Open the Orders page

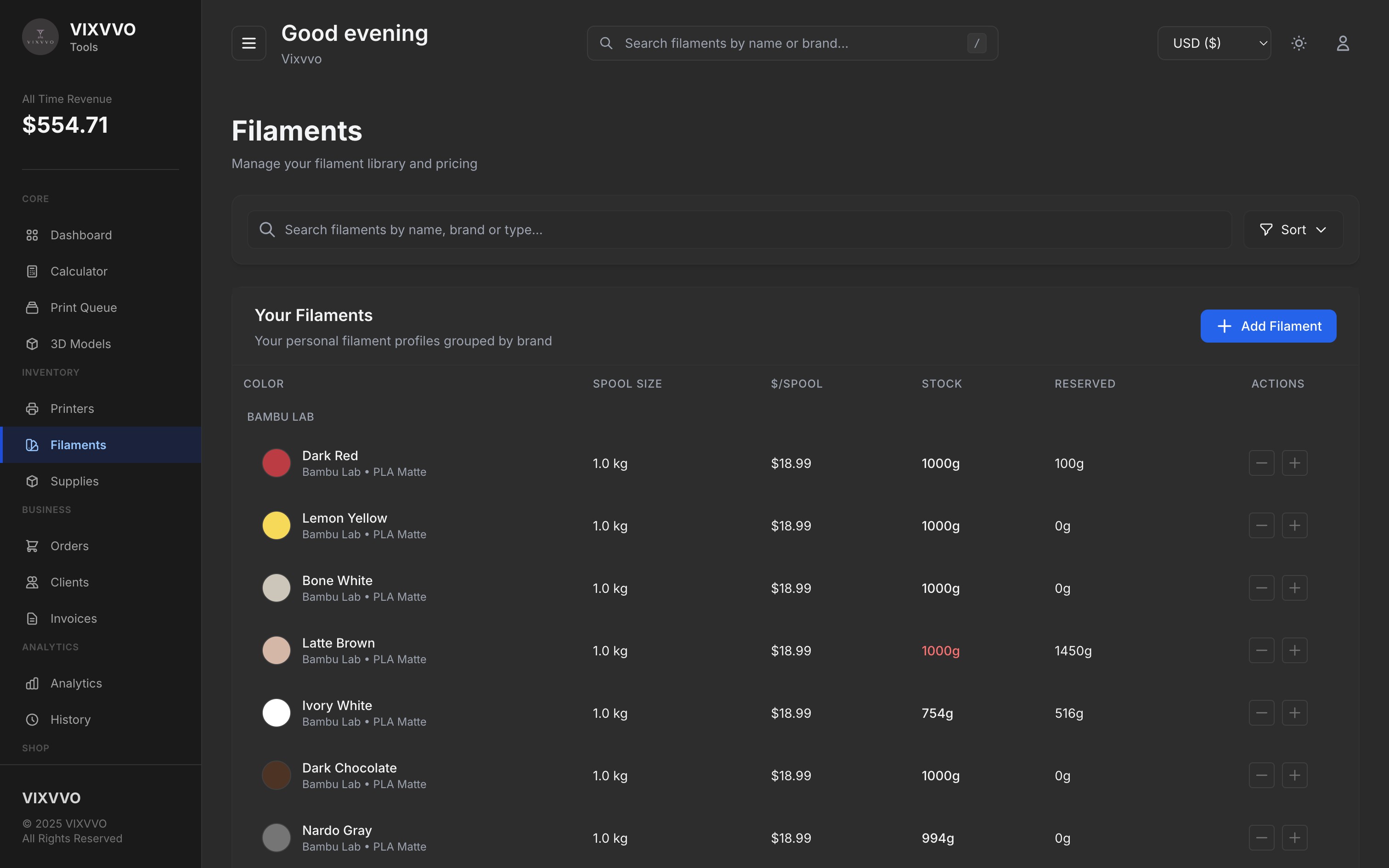(x=69, y=546)
